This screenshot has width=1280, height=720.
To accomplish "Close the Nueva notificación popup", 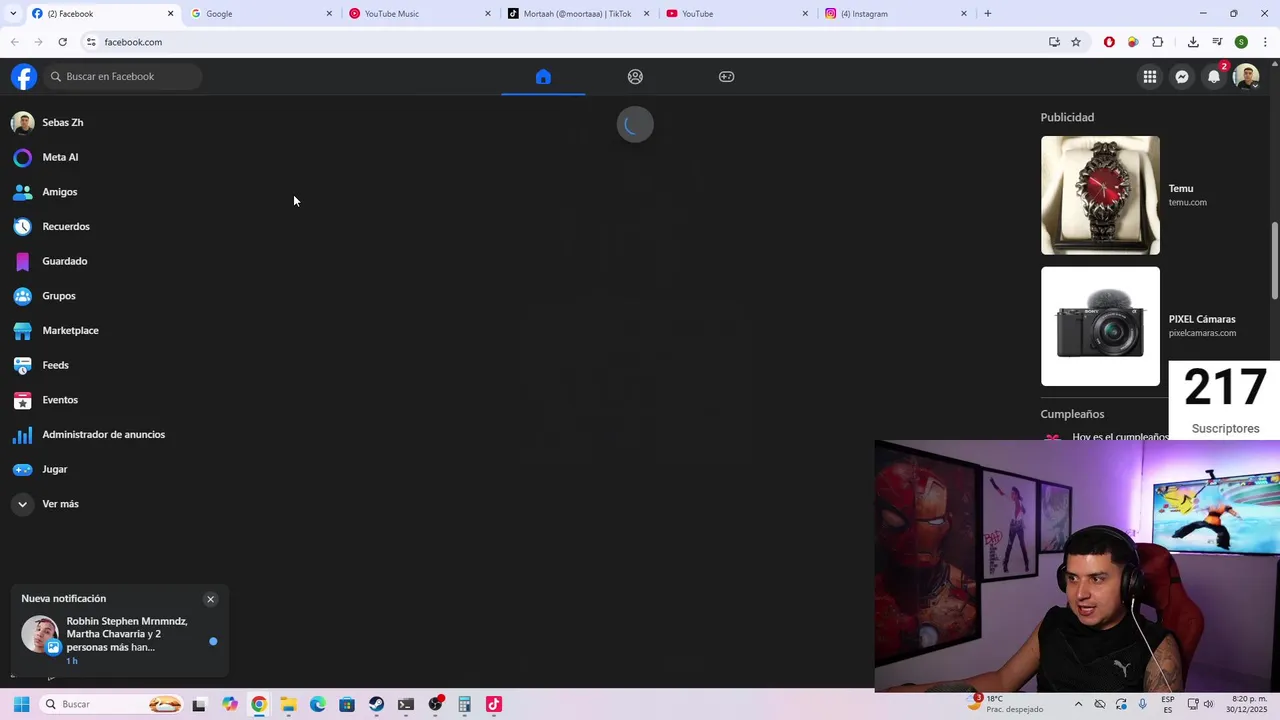I will tap(210, 599).
